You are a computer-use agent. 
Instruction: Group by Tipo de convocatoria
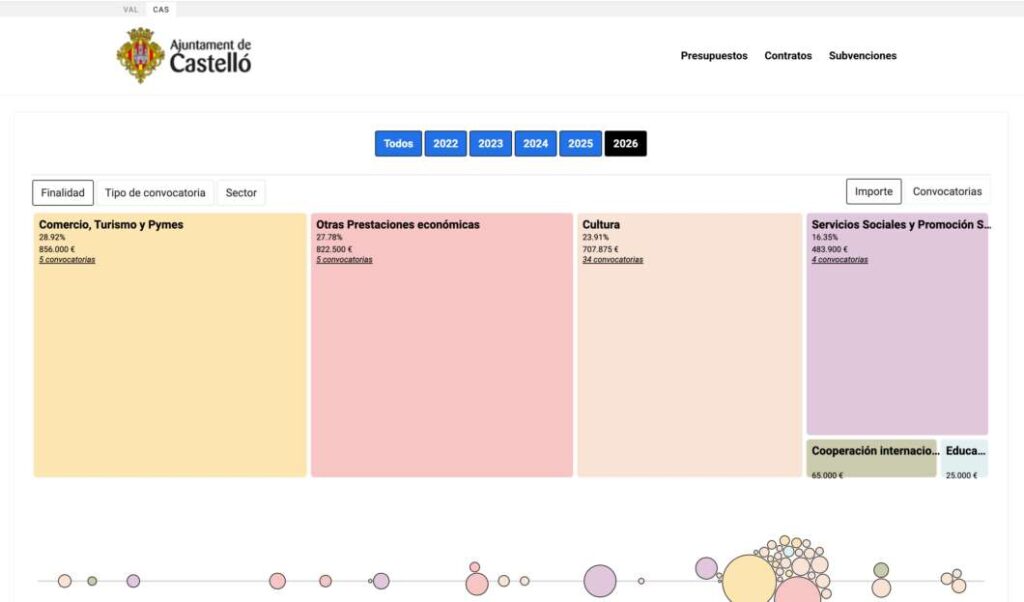tap(155, 193)
